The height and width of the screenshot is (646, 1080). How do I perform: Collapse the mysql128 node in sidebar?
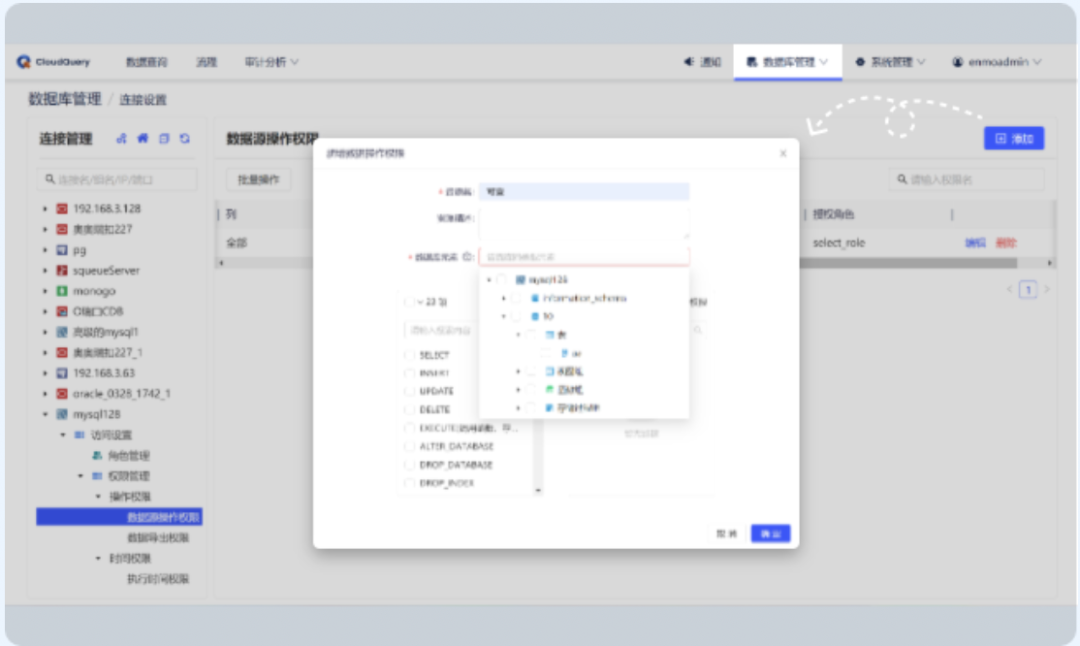tap(45, 415)
